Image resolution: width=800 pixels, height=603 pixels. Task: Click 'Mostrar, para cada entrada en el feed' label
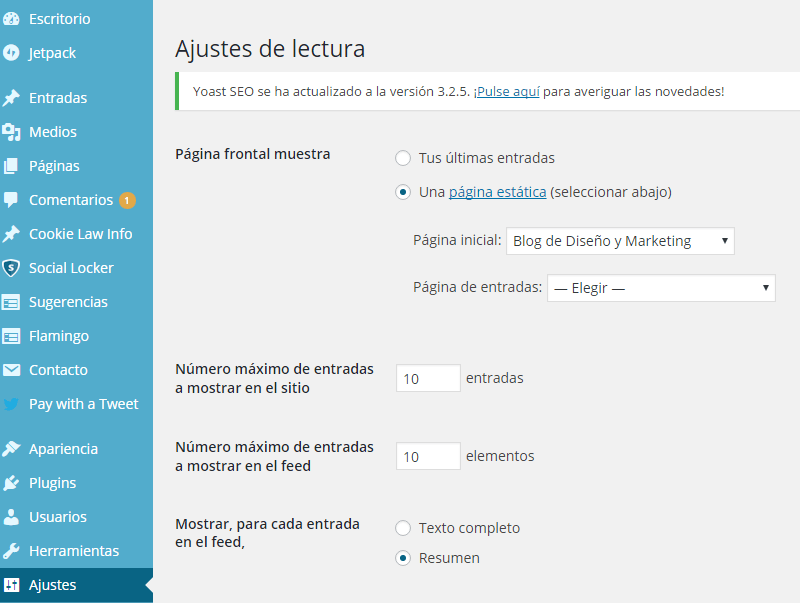pyautogui.click(x=267, y=533)
